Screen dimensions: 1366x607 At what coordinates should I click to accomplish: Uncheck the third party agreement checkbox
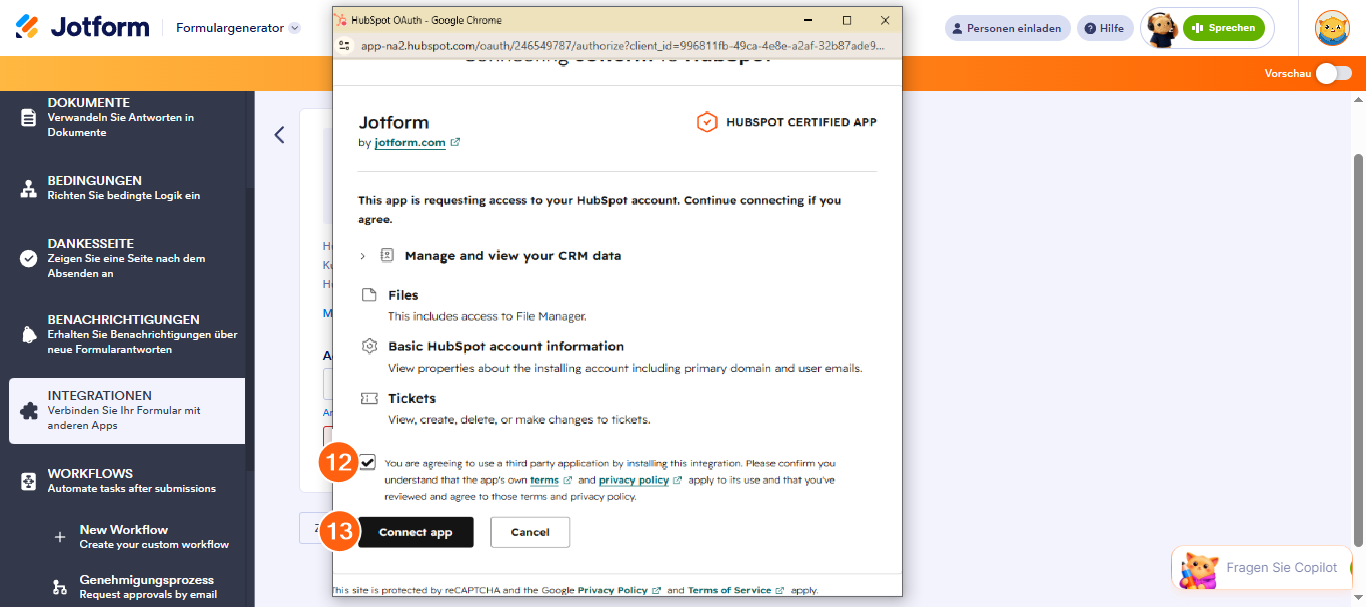point(368,462)
